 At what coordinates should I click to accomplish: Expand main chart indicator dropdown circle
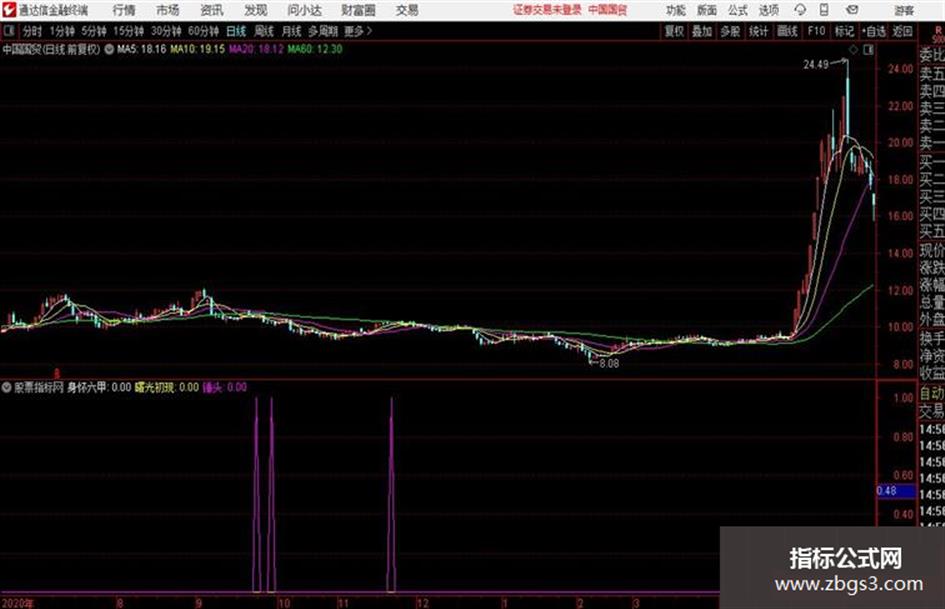coord(109,49)
